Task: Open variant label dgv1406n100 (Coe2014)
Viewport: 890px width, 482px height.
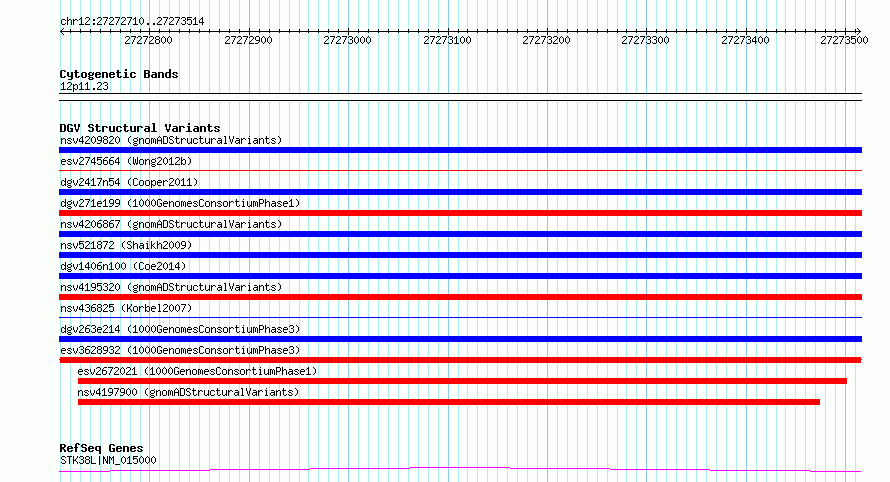Action: click(x=123, y=266)
